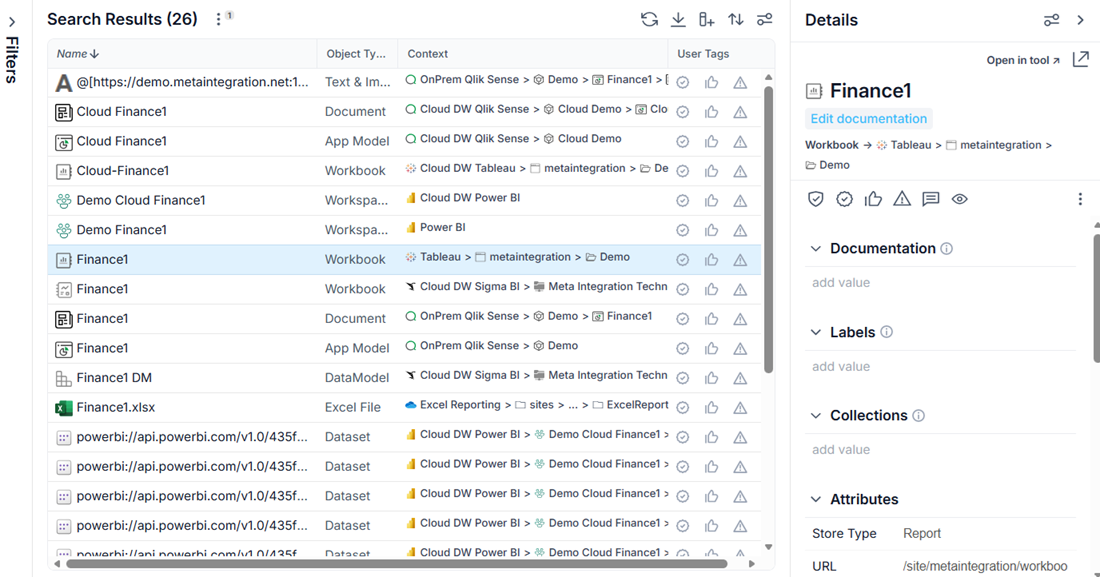The width and height of the screenshot is (1100, 577).
Task: Click the comment icon in Details panel
Action: pos(930,199)
